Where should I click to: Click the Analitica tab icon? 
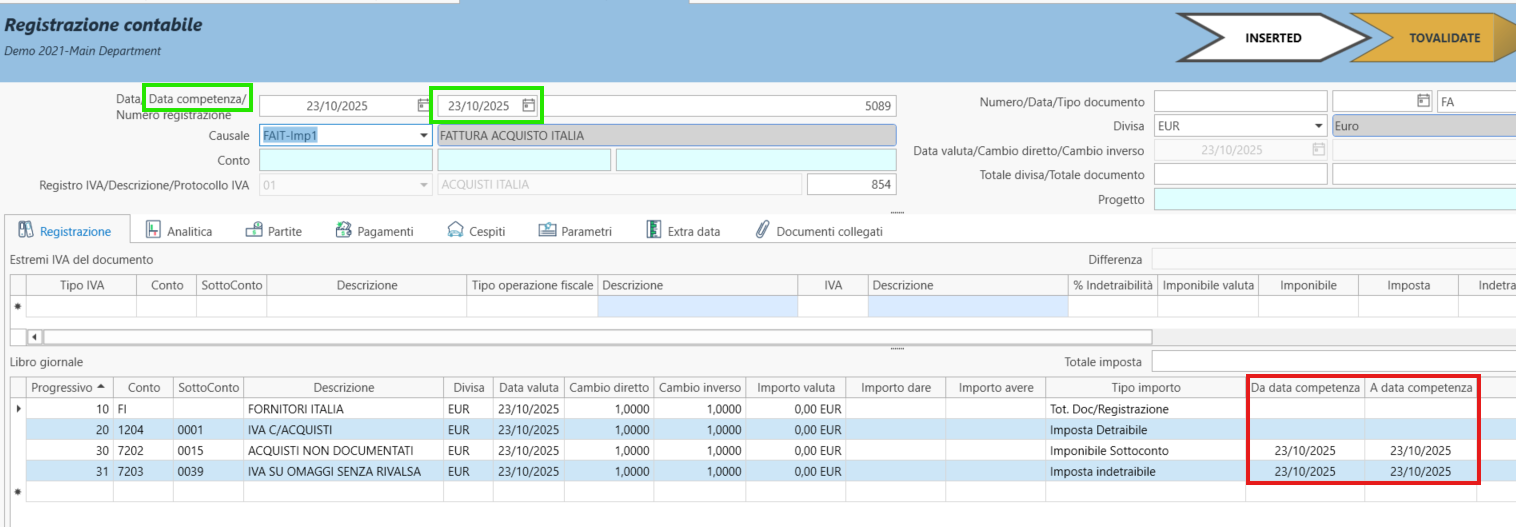(153, 231)
